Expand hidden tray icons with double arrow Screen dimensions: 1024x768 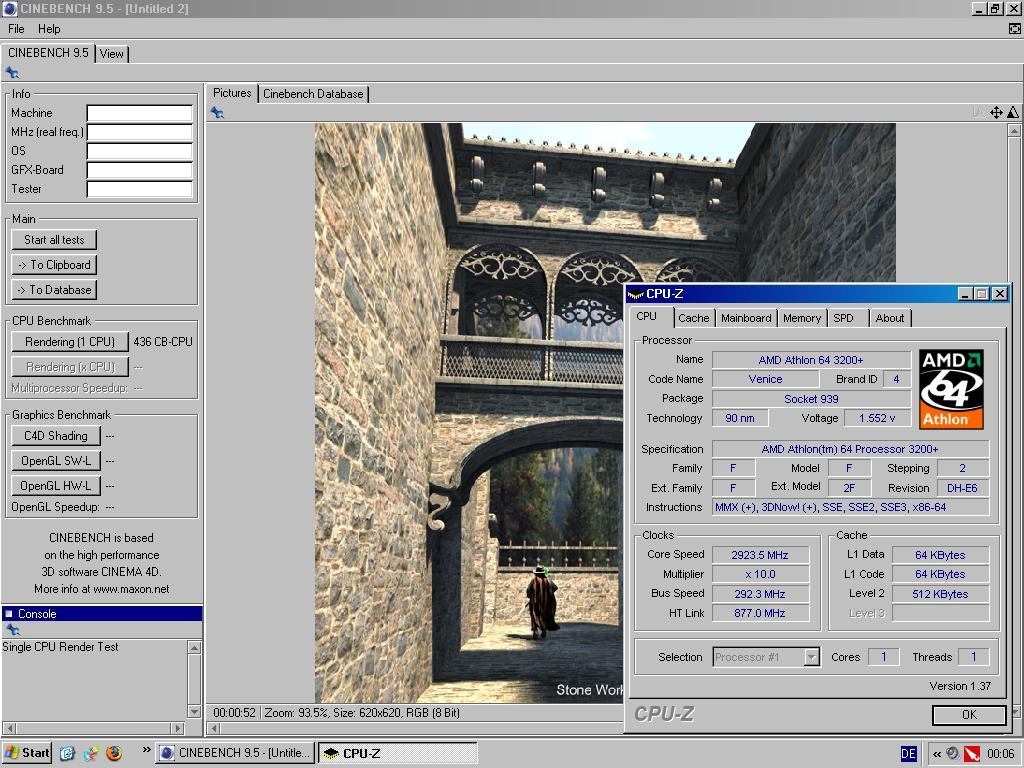pyautogui.click(x=936, y=754)
